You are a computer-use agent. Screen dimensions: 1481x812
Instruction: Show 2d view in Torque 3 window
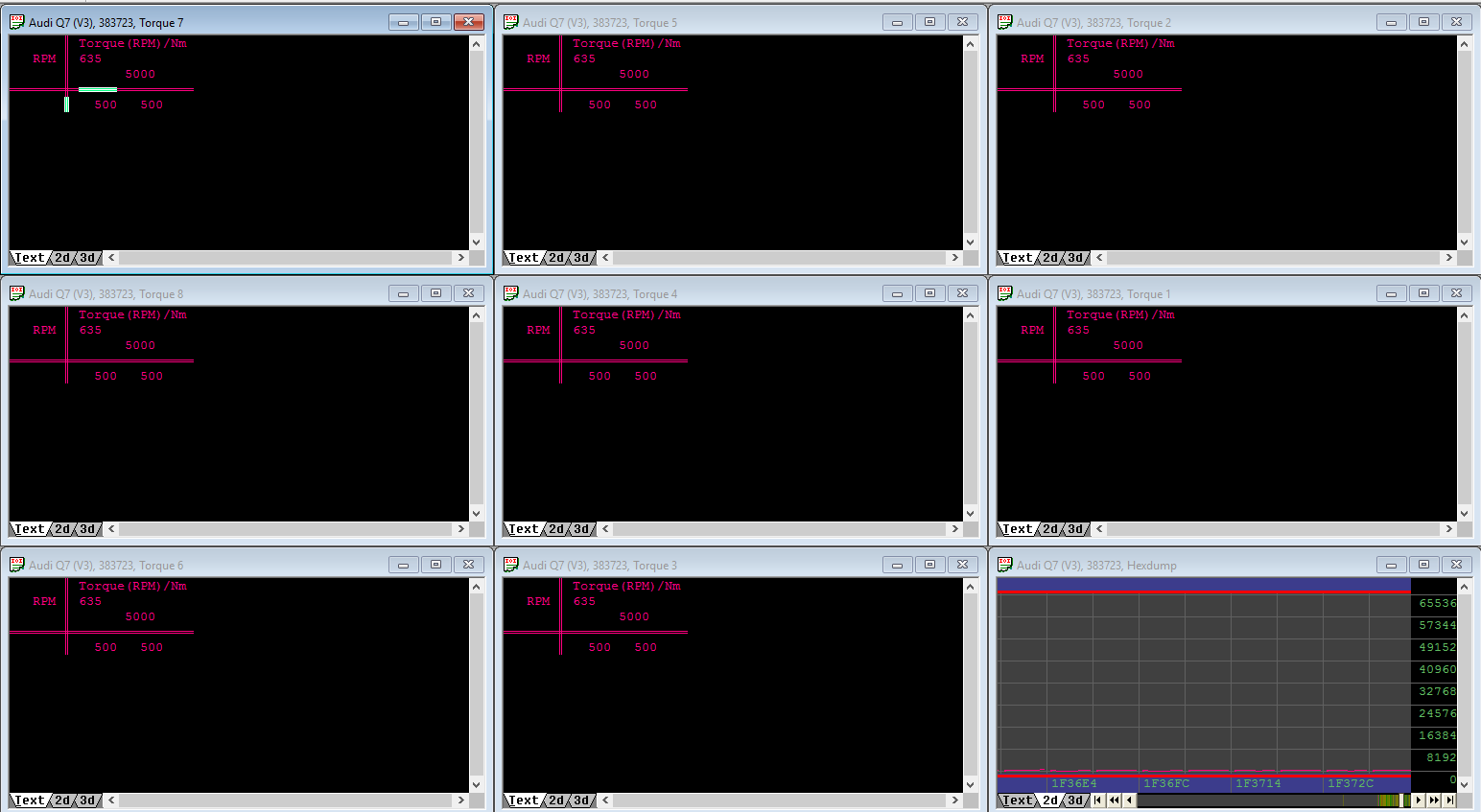tap(556, 800)
